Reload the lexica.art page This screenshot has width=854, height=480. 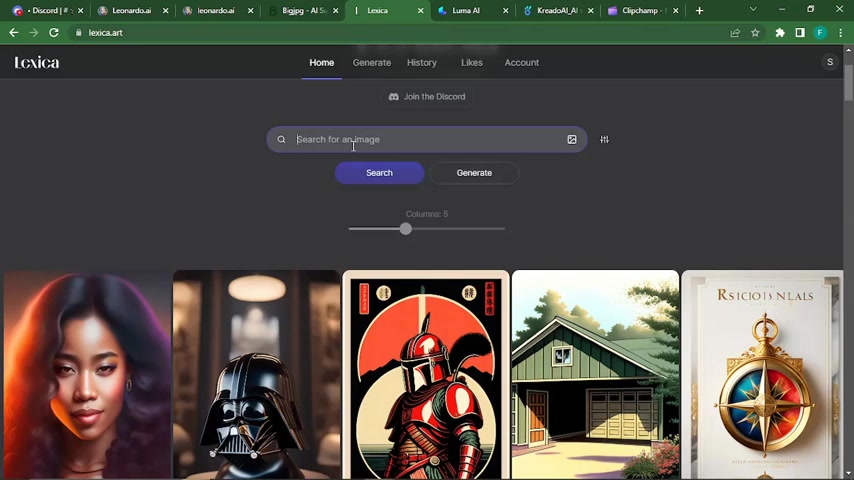(x=53, y=33)
